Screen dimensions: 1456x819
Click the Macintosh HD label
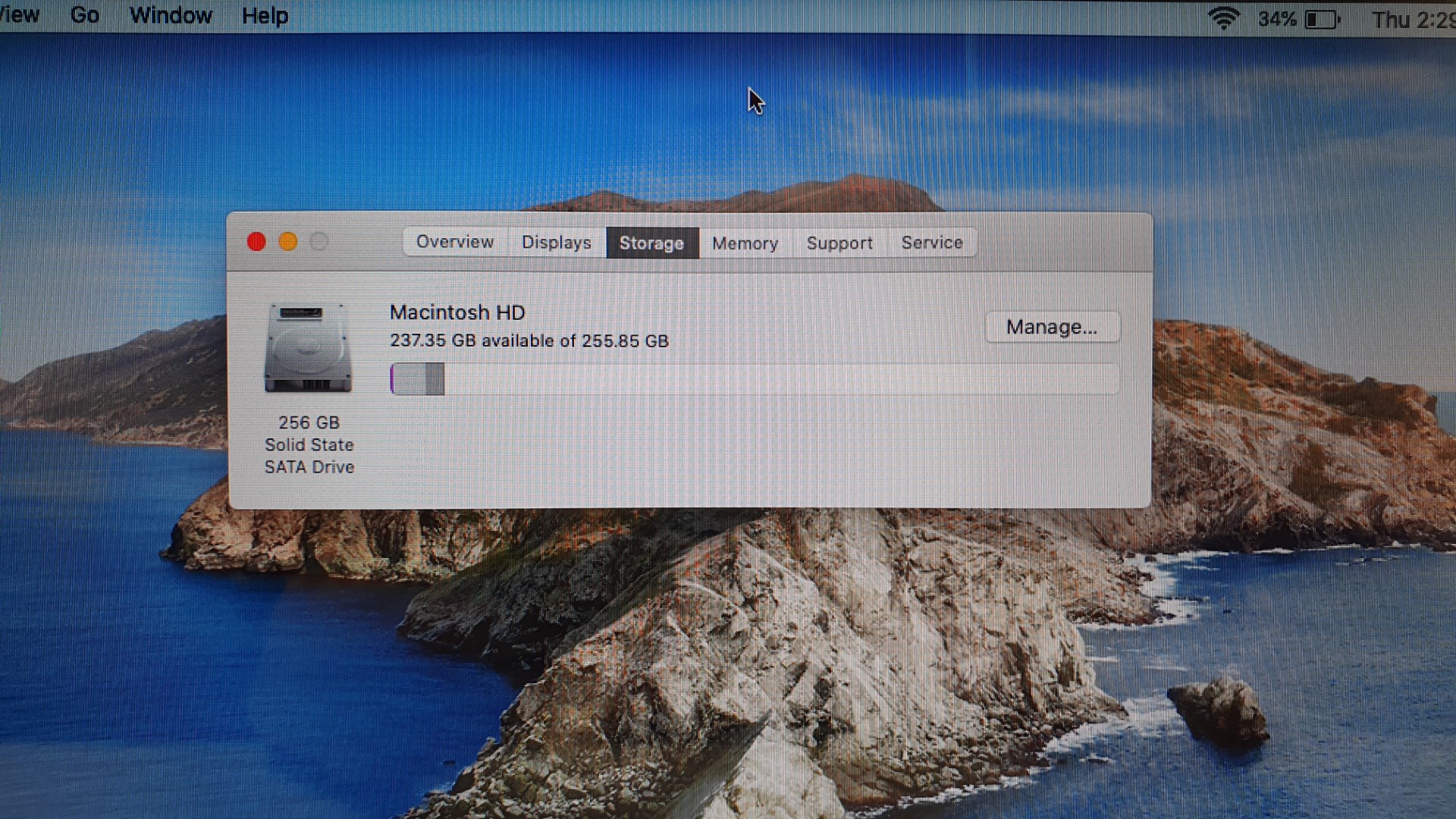pyautogui.click(x=457, y=312)
